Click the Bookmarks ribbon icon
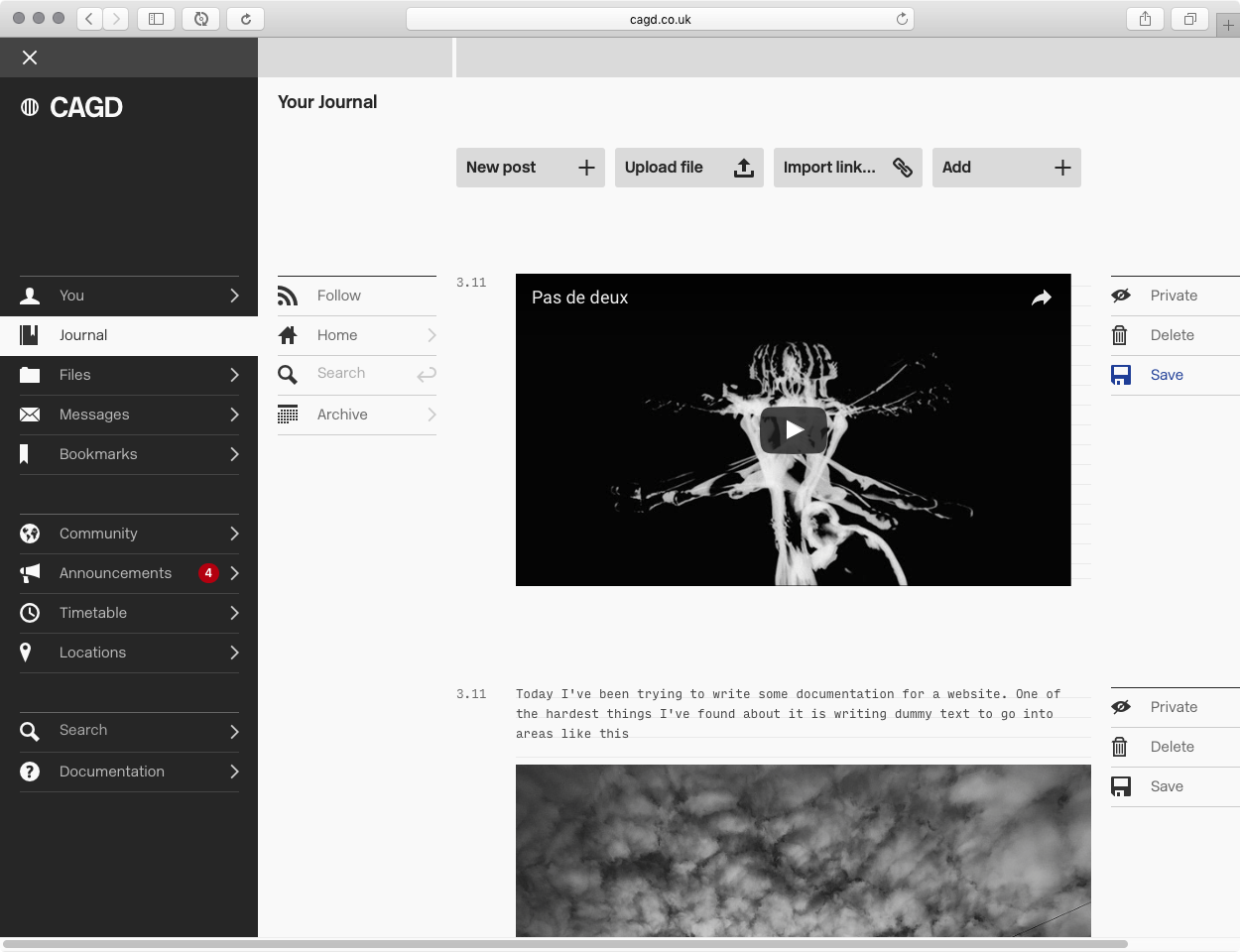This screenshot has width=1240, height=952. click(25, 454)
